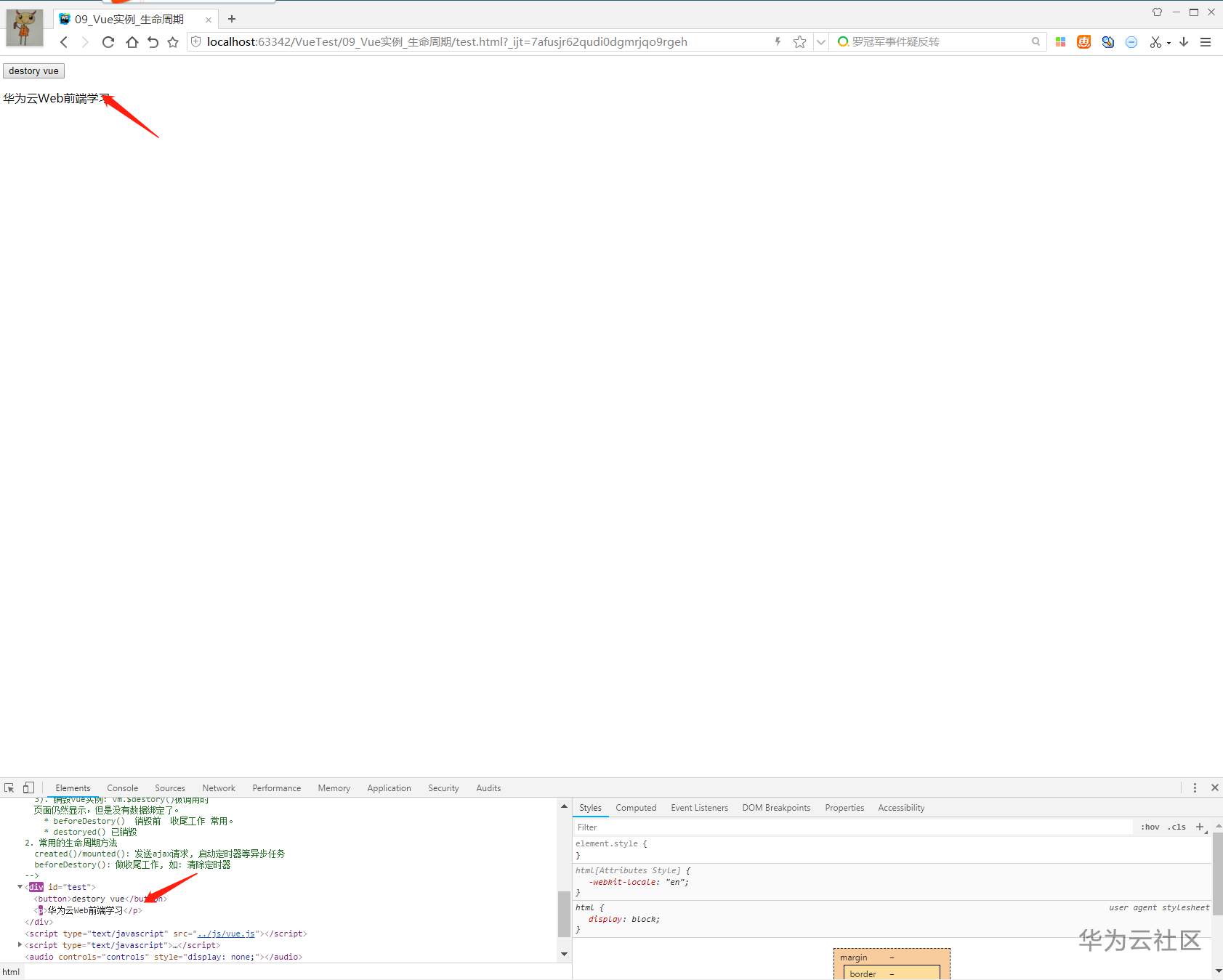Image resolution: width=1223 pixels, height=980 pixels.
Task: Click the scissors screenshot tool
Action: click(x=1155, y=42)
